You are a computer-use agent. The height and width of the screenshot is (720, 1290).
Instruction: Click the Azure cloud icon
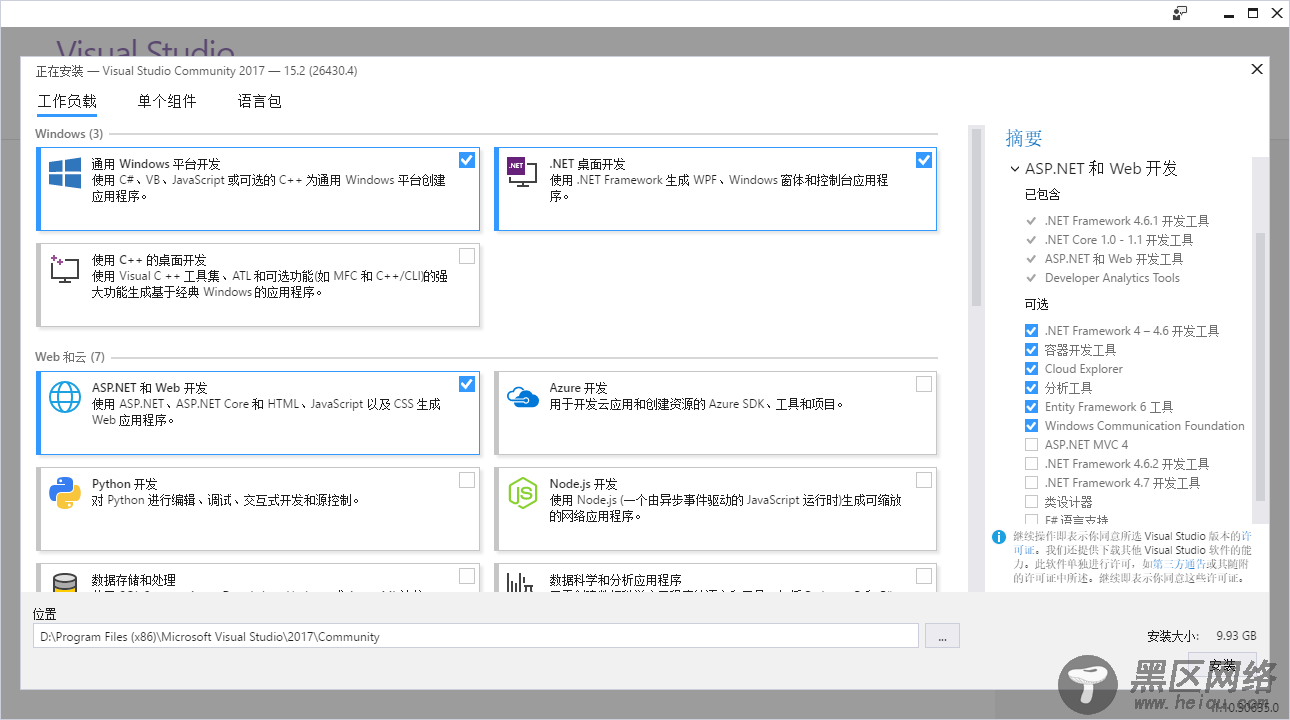point(522,397)
